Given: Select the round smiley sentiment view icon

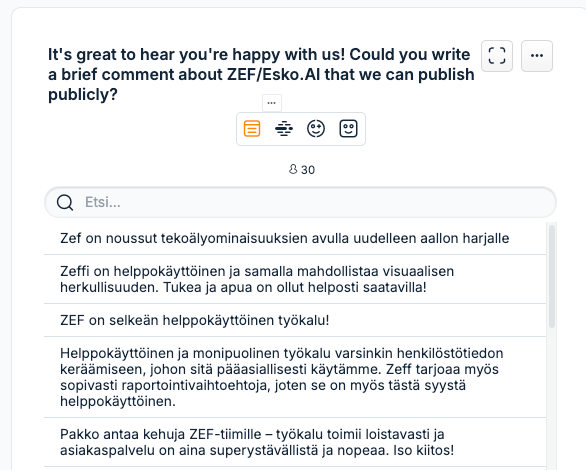Looking at the screenshot, I should coord(316,129).
